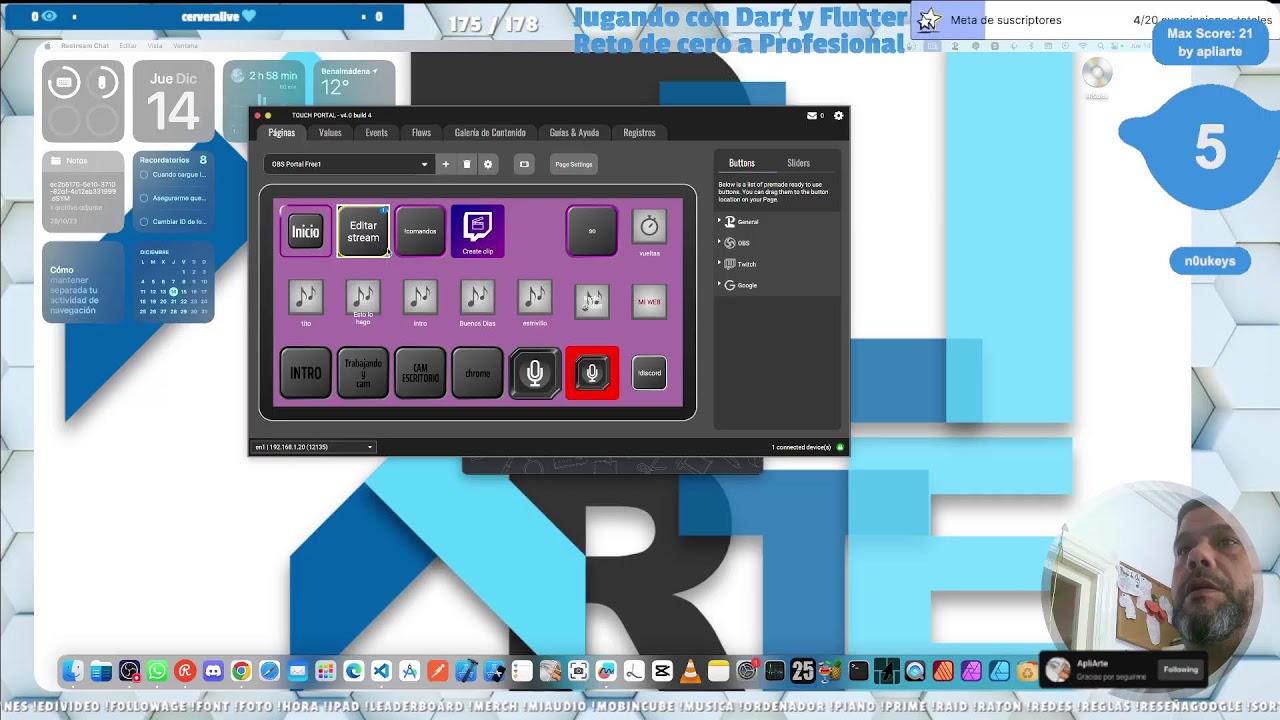Click the Twitch Create clip button
Viewport: 1280px width, 720px height.
tap(477, 231)
